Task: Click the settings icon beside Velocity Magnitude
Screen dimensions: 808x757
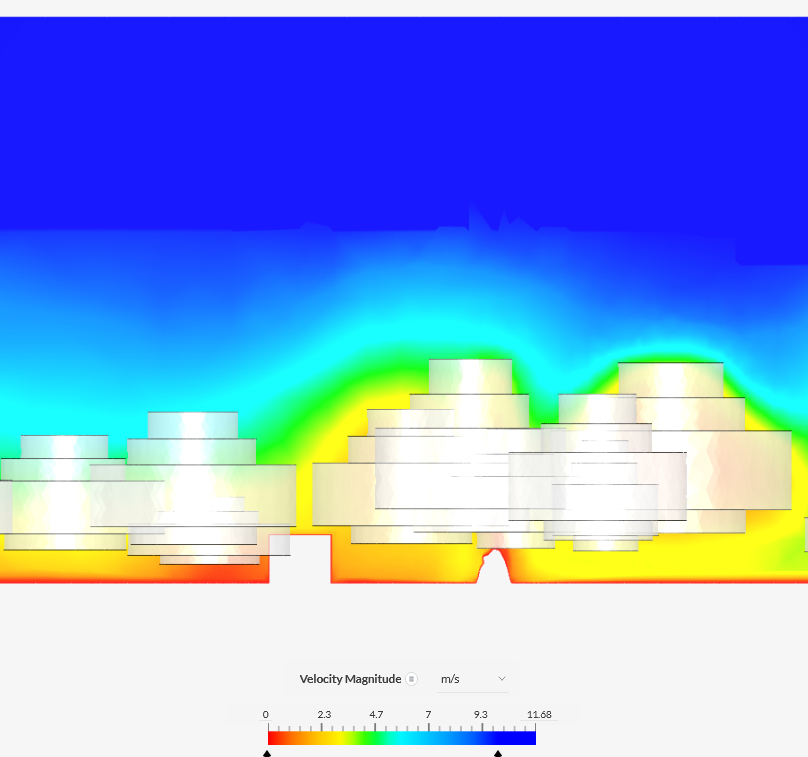Action: 411,679
